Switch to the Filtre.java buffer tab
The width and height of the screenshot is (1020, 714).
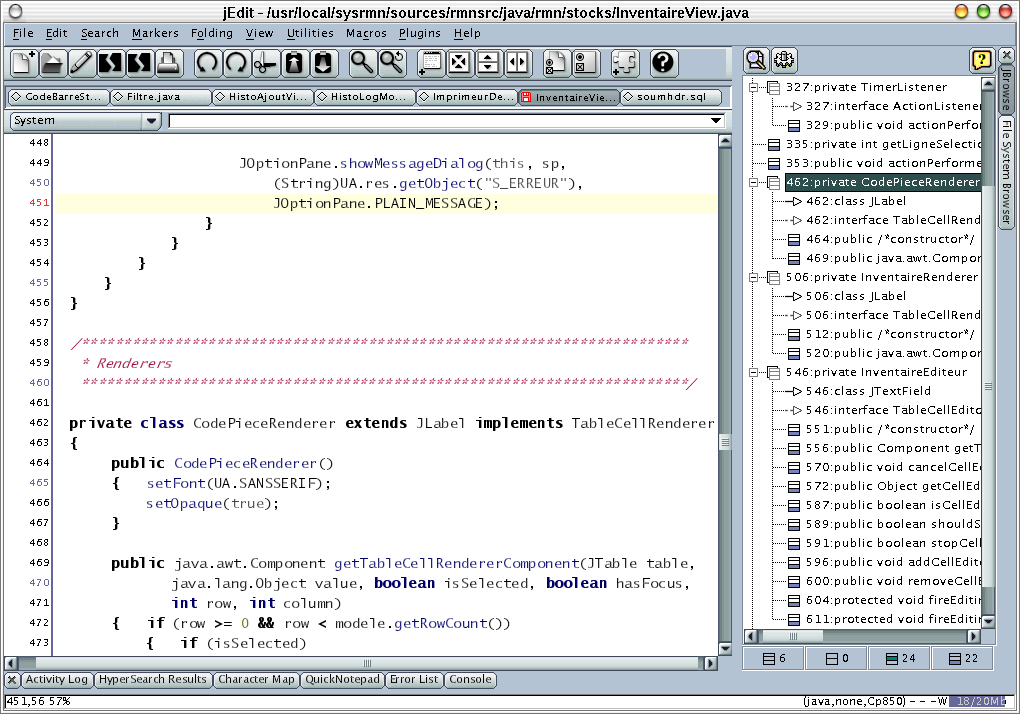click(x=162, y=97)
